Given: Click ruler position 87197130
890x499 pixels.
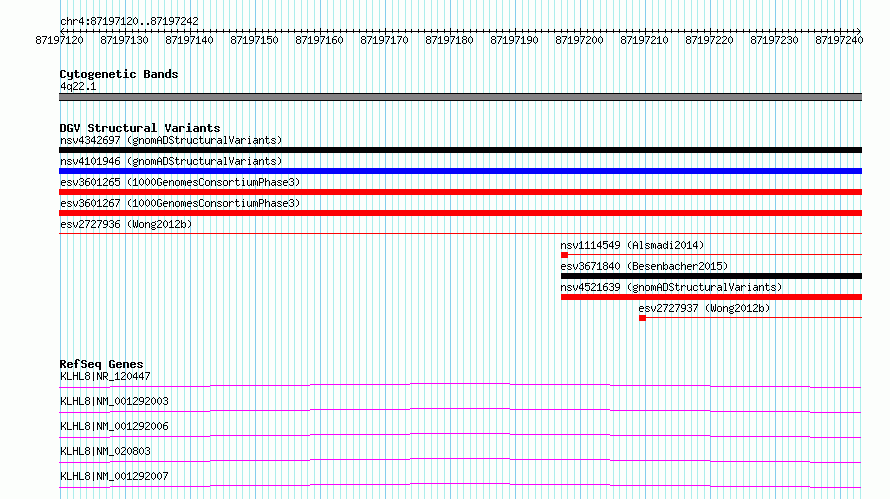Looking at the screenshot, I should (x=124, y=40).
